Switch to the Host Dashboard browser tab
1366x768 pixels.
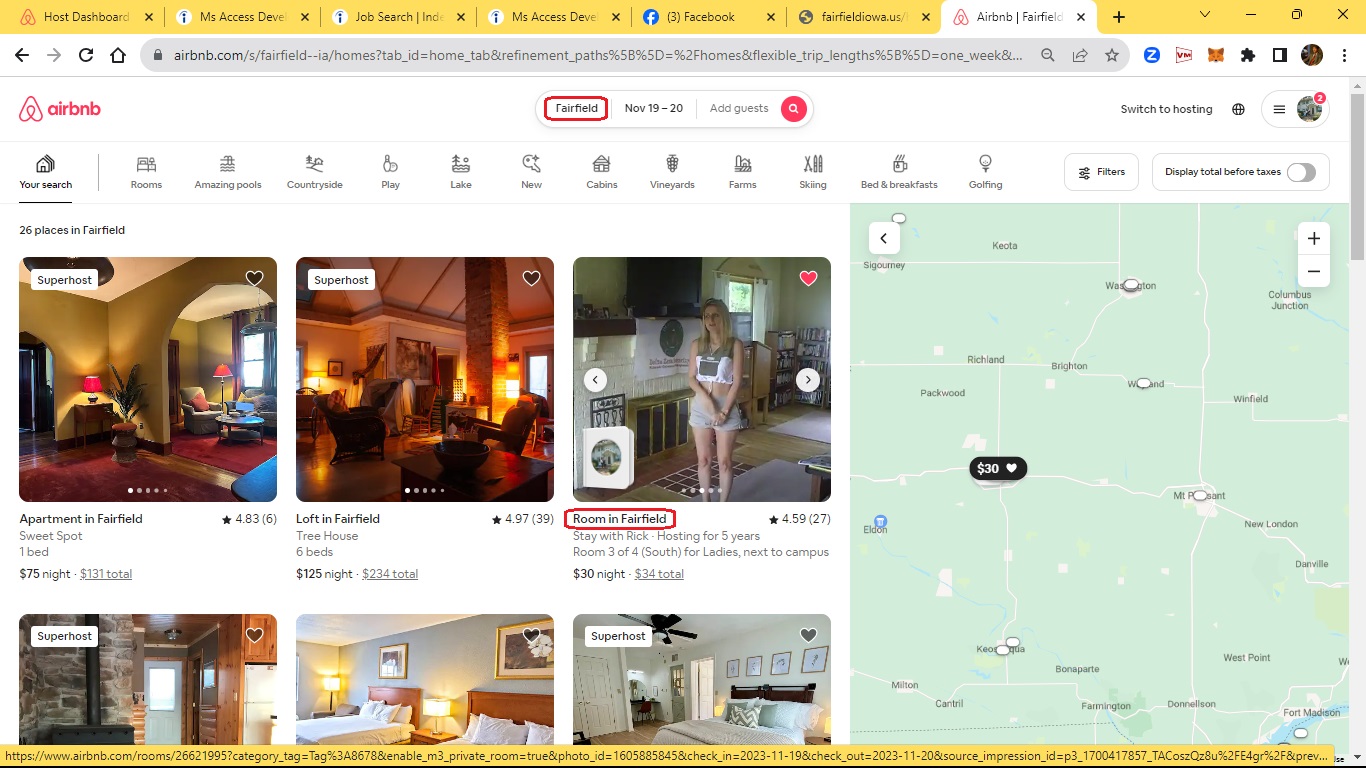pos(85,17)
